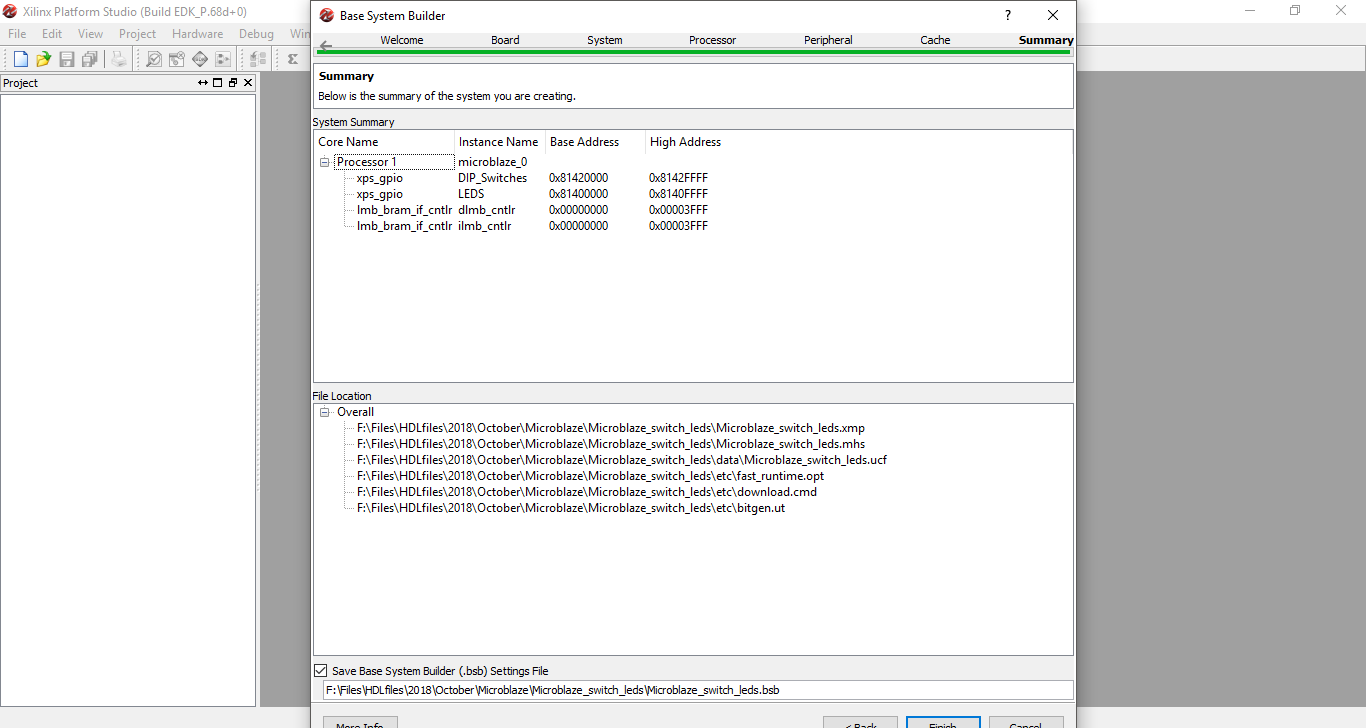The image size is (1366, 728).
Task: Maximize the Project panel
Action: 218,83
